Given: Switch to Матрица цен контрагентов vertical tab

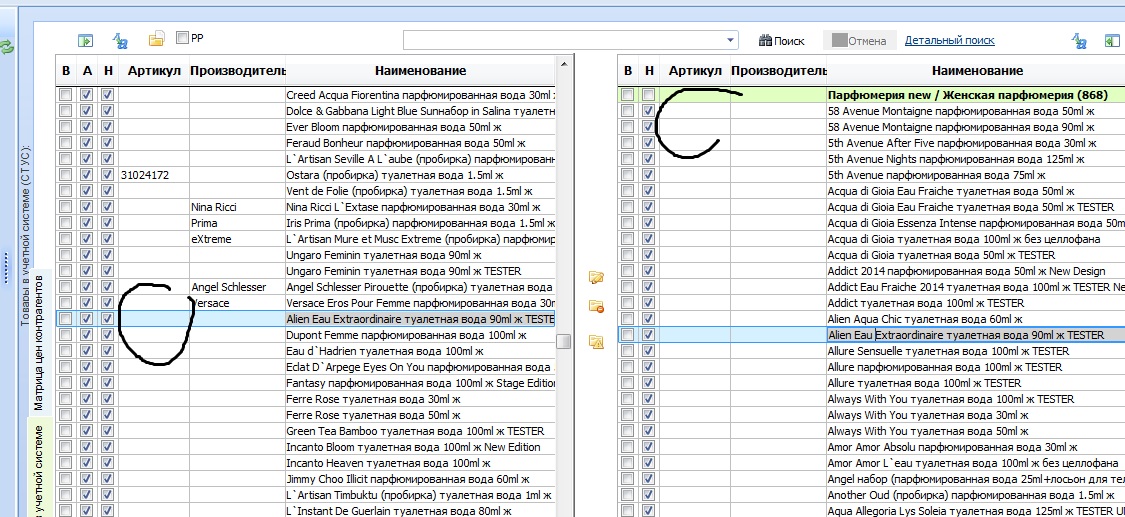Looking at the screenshot, I should pos(39,342).
